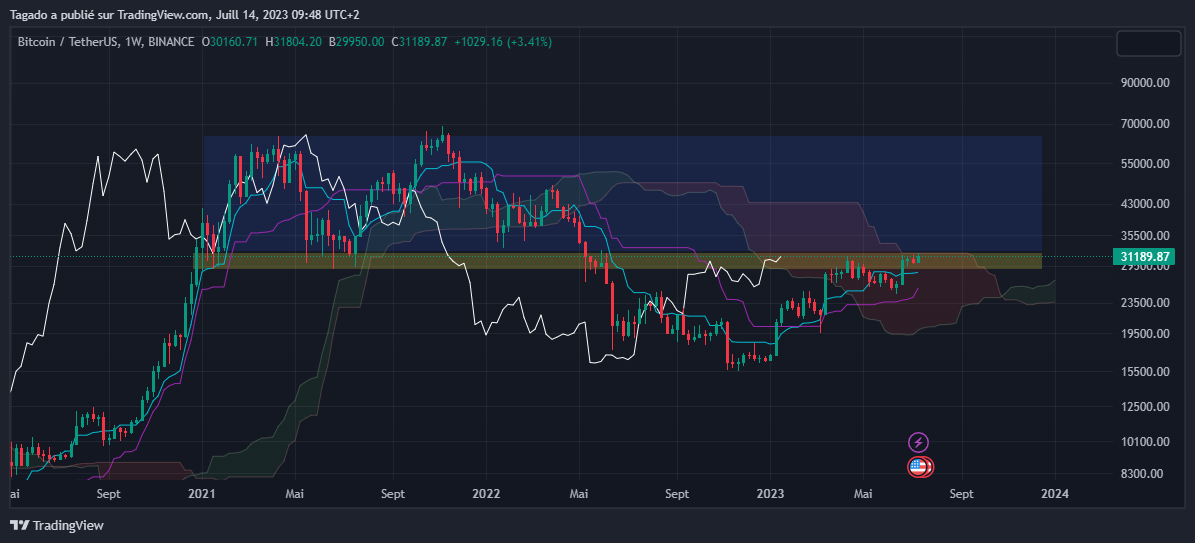
Task: Click the US flag economic event icon
Action: tap(919, 467)
